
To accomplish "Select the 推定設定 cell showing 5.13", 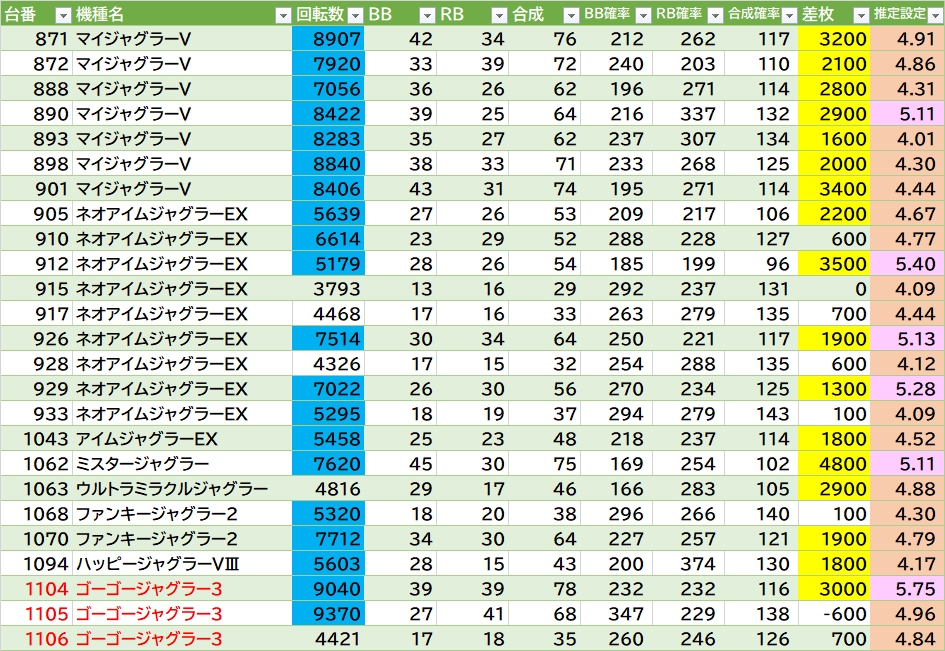I will tap(907, 339).
